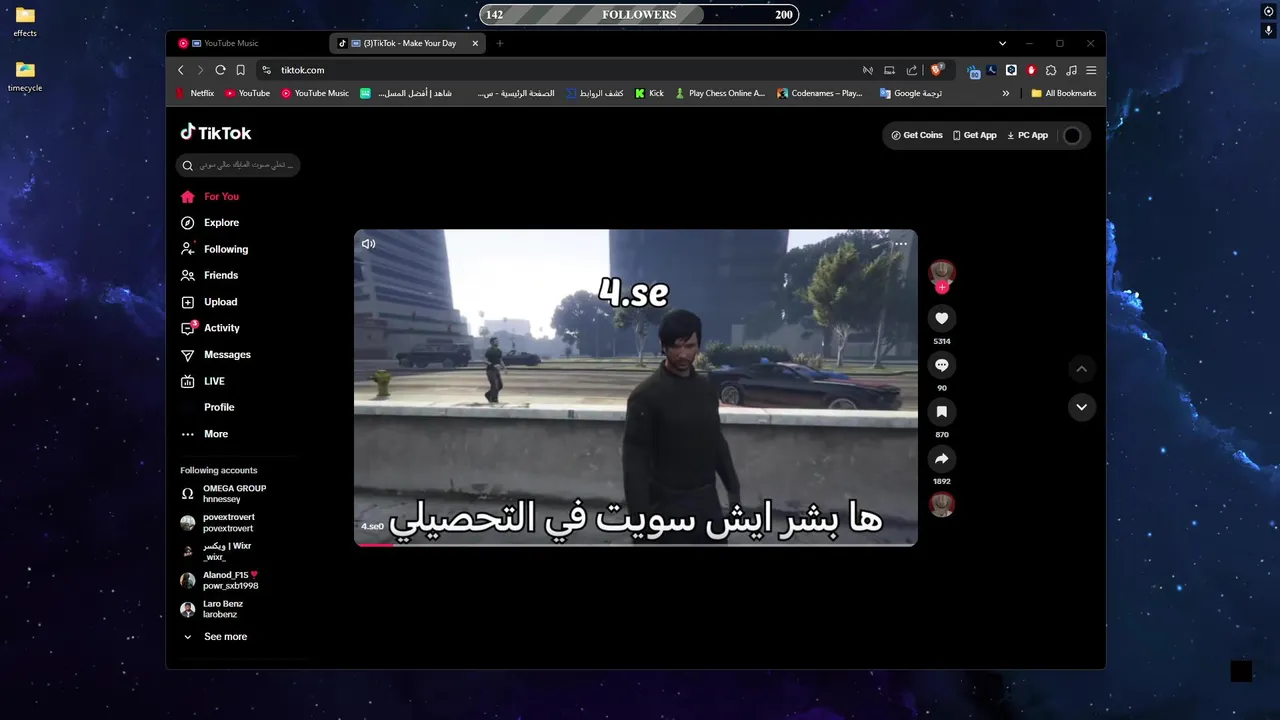Click the PC App button
The image size is (1280, 720).
pyautogui.click(x=1028, y=135)
